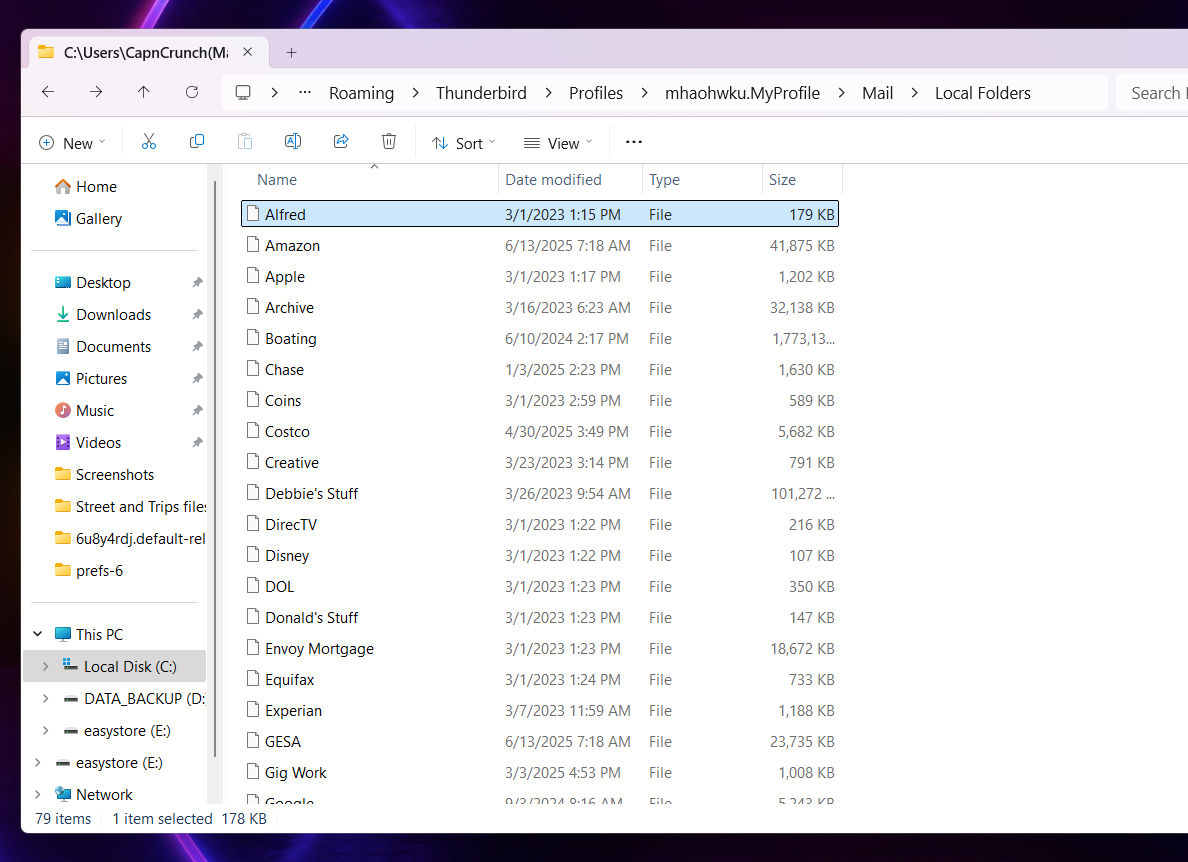This screenshot has height=862, width=1188.
Task: Refresh the current folder view
Action: (192, 93)
